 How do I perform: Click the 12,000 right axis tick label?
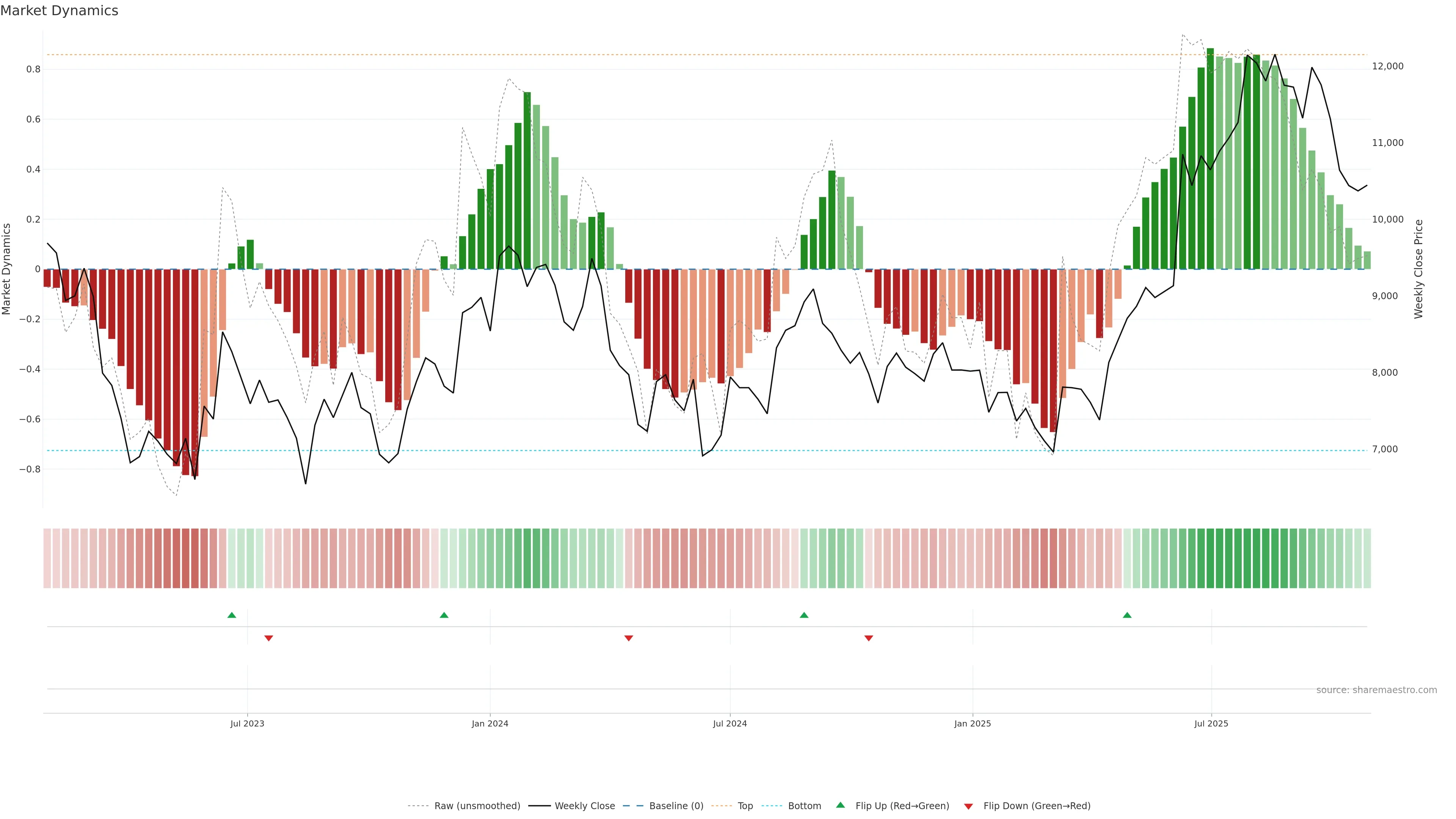pyautogui.click(x=1388, y=66)
